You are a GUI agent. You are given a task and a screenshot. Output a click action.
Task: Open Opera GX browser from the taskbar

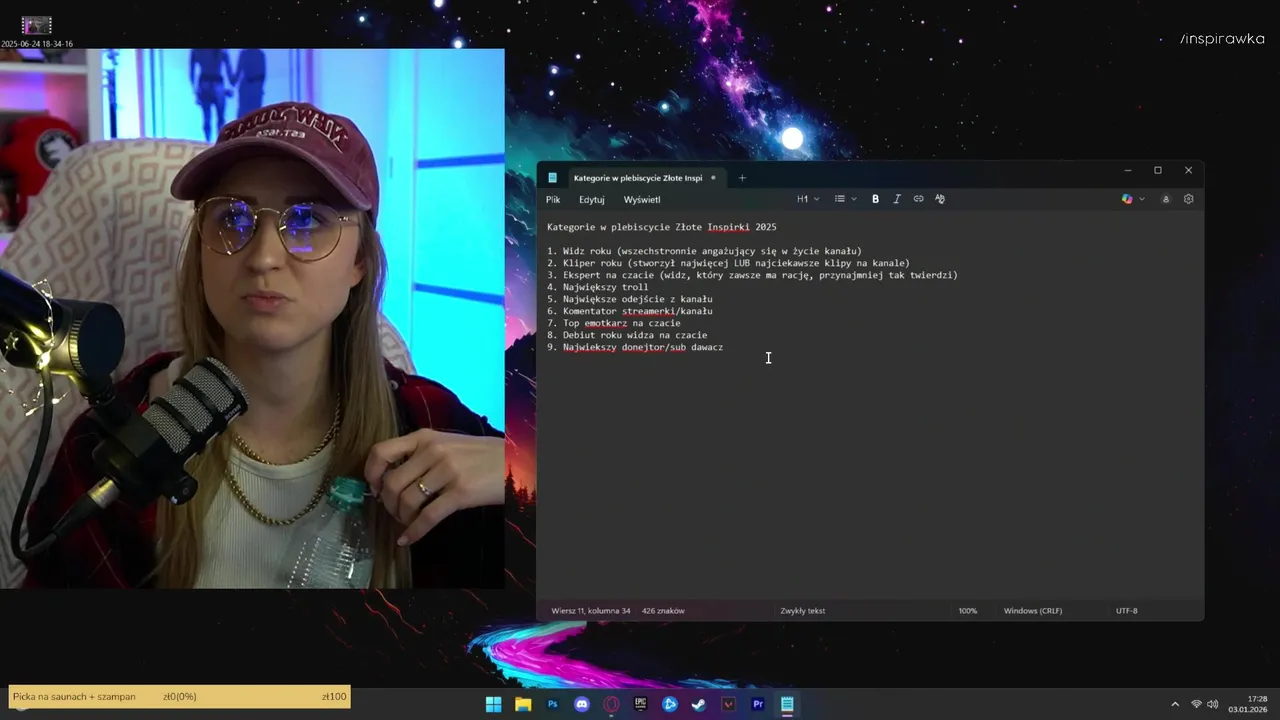coord(611,704)
